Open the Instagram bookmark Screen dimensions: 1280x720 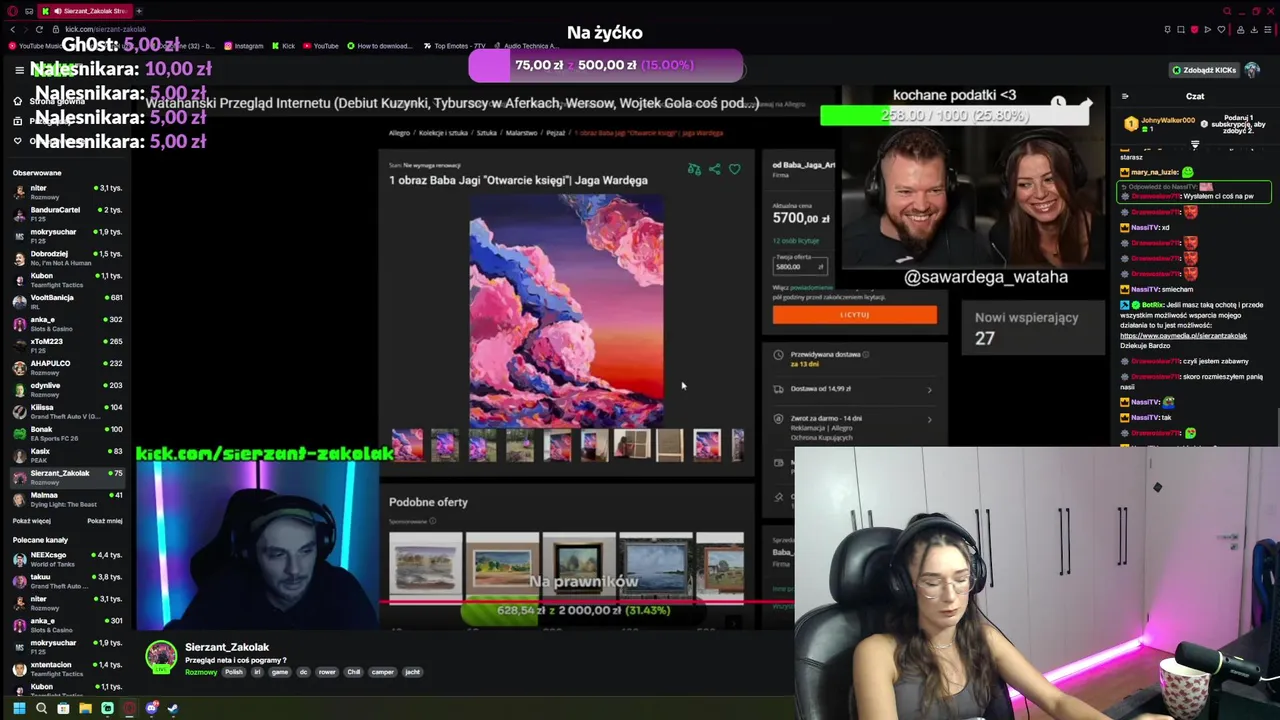click(x=243, y=46)
